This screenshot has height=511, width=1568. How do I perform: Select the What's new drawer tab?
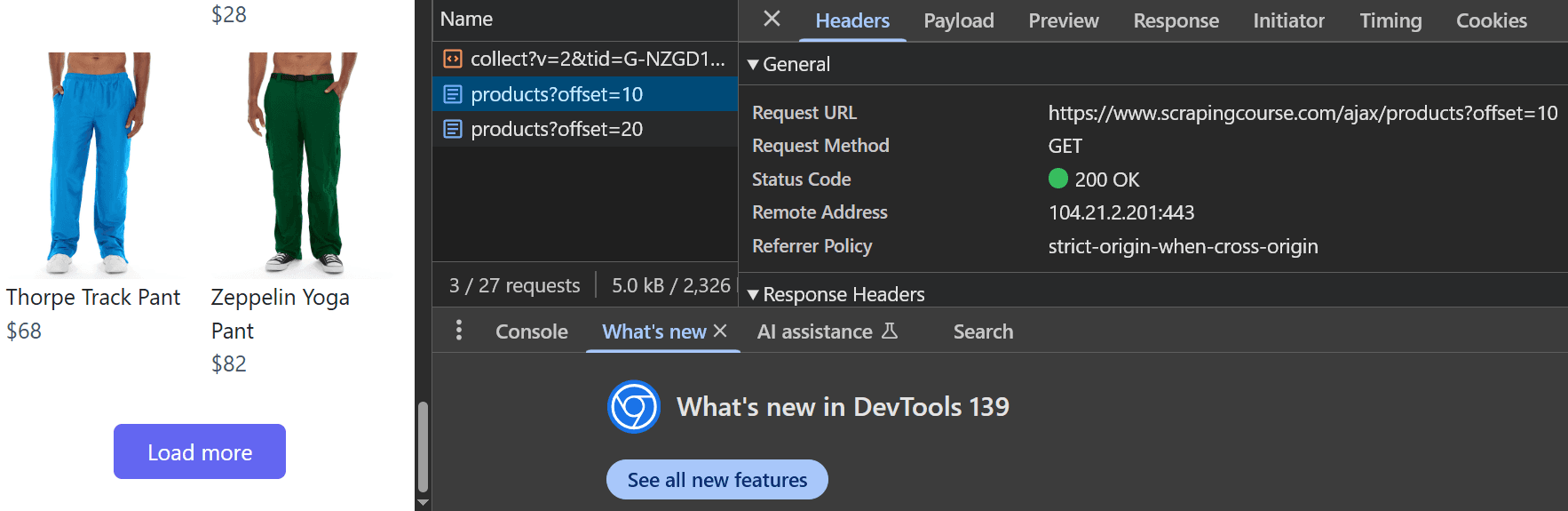tap(654, 331)
